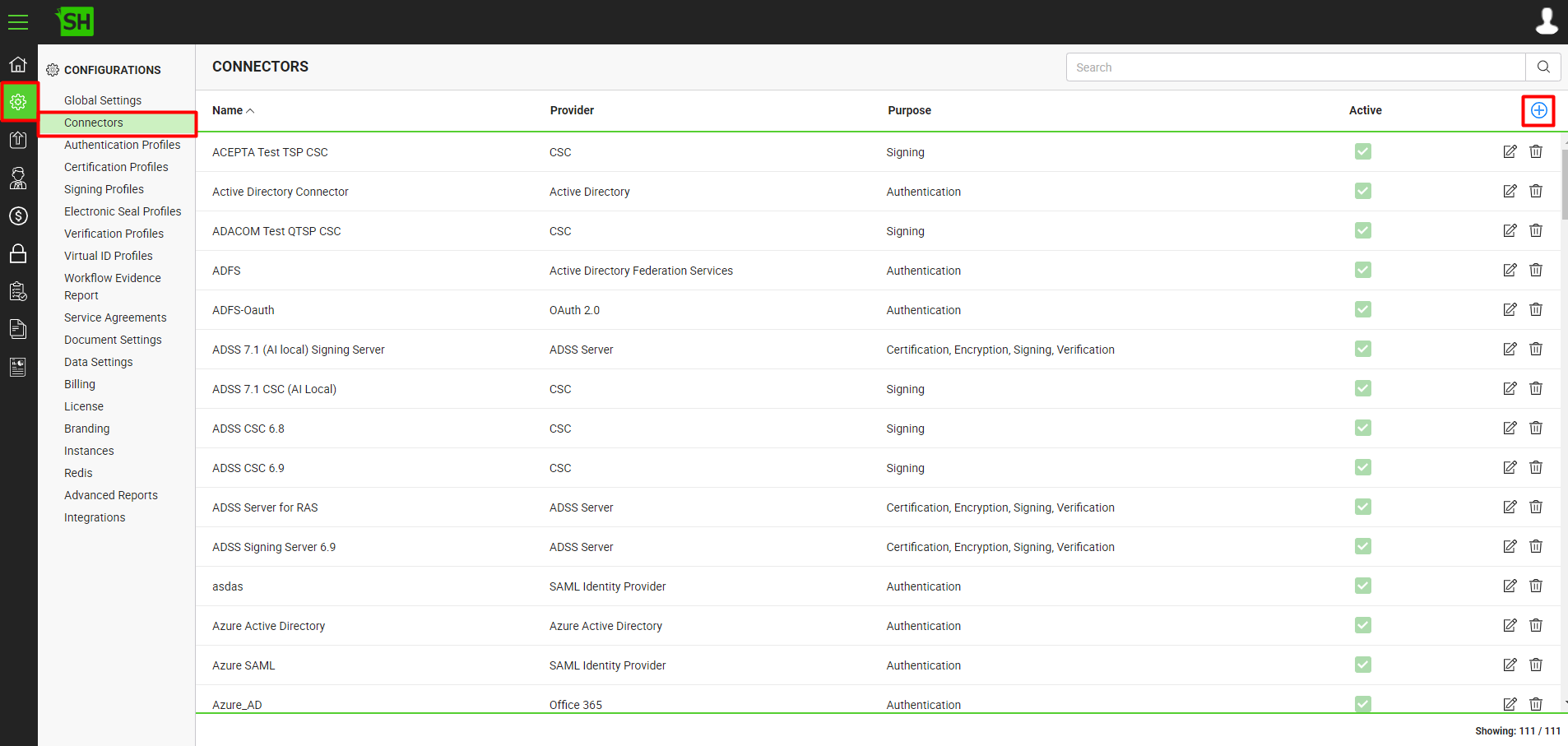This screenshot has width=1568, height=746.
Task: Delete the ACEPTA Test TSP CSC connector
Action: click(x=1536, y=151)
